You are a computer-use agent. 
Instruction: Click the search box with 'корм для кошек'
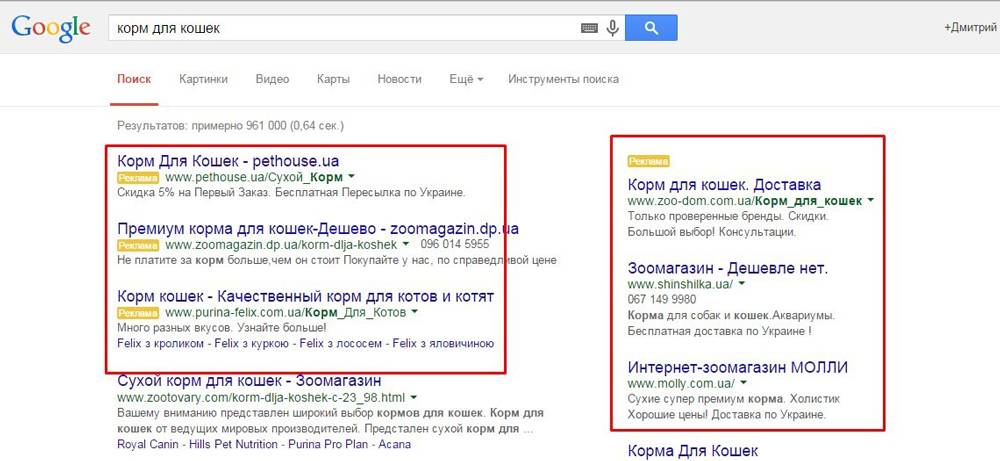(340, 28)
